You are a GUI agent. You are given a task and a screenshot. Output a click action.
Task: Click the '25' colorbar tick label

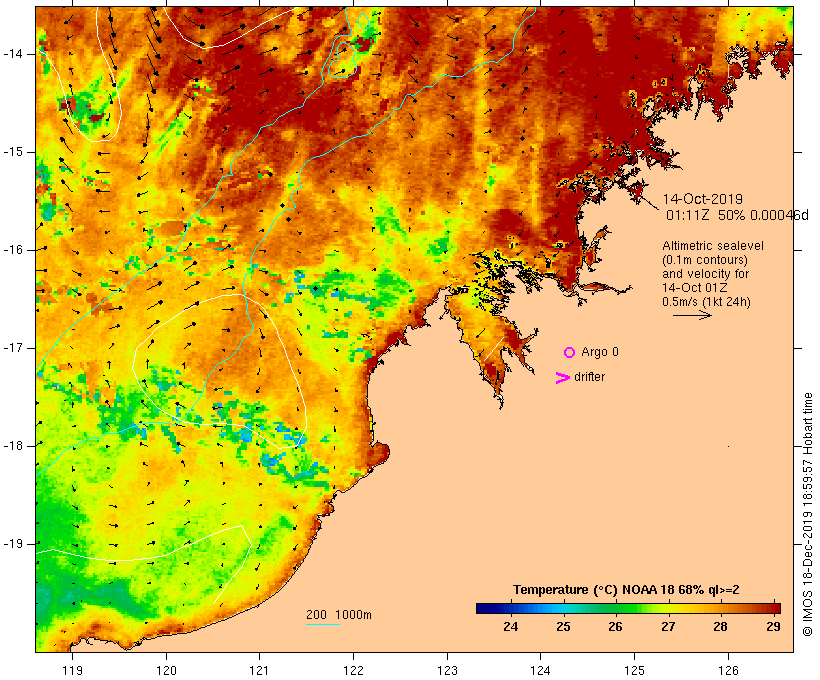point(563,627)
